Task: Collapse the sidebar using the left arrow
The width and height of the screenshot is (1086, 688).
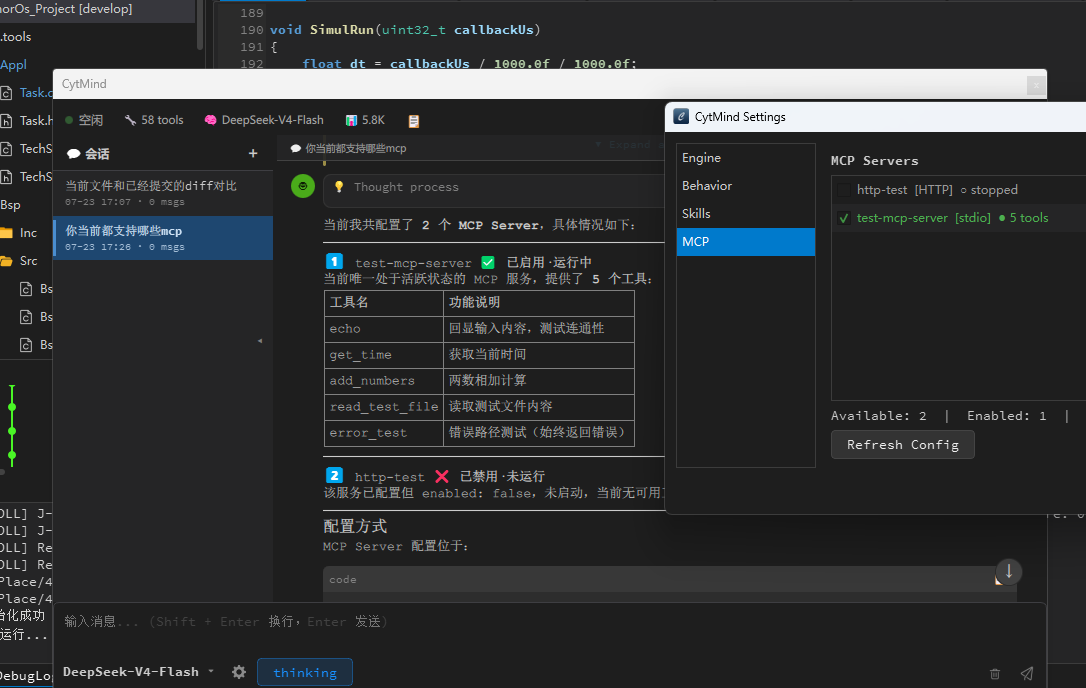Action: click(260, 341)
